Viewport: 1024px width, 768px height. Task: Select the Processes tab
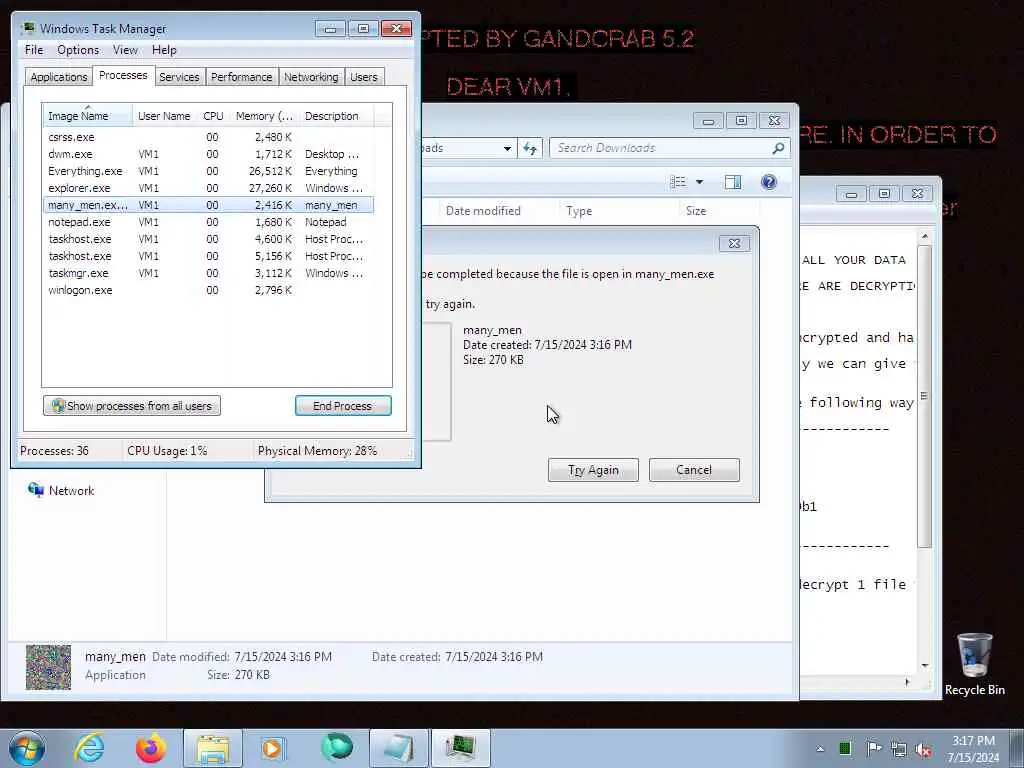click(123, 76)
